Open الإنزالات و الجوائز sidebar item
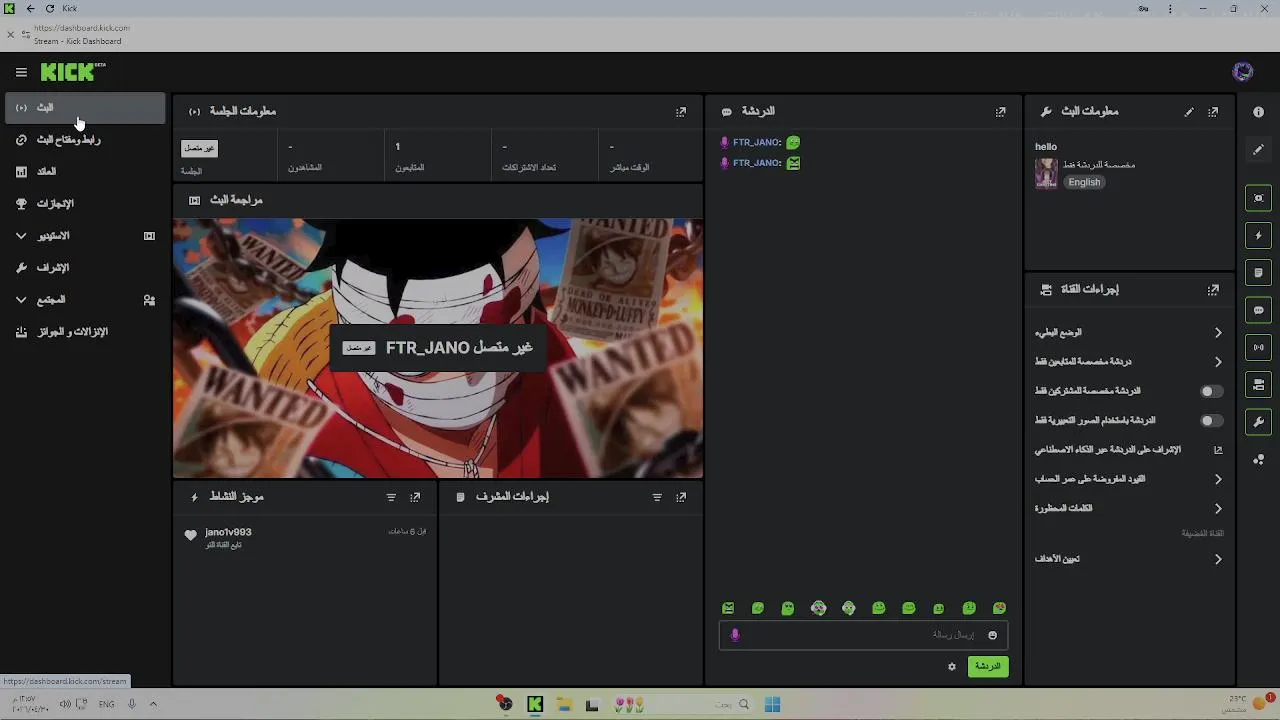Screen dimensions: 1280x720 point(85,332)
